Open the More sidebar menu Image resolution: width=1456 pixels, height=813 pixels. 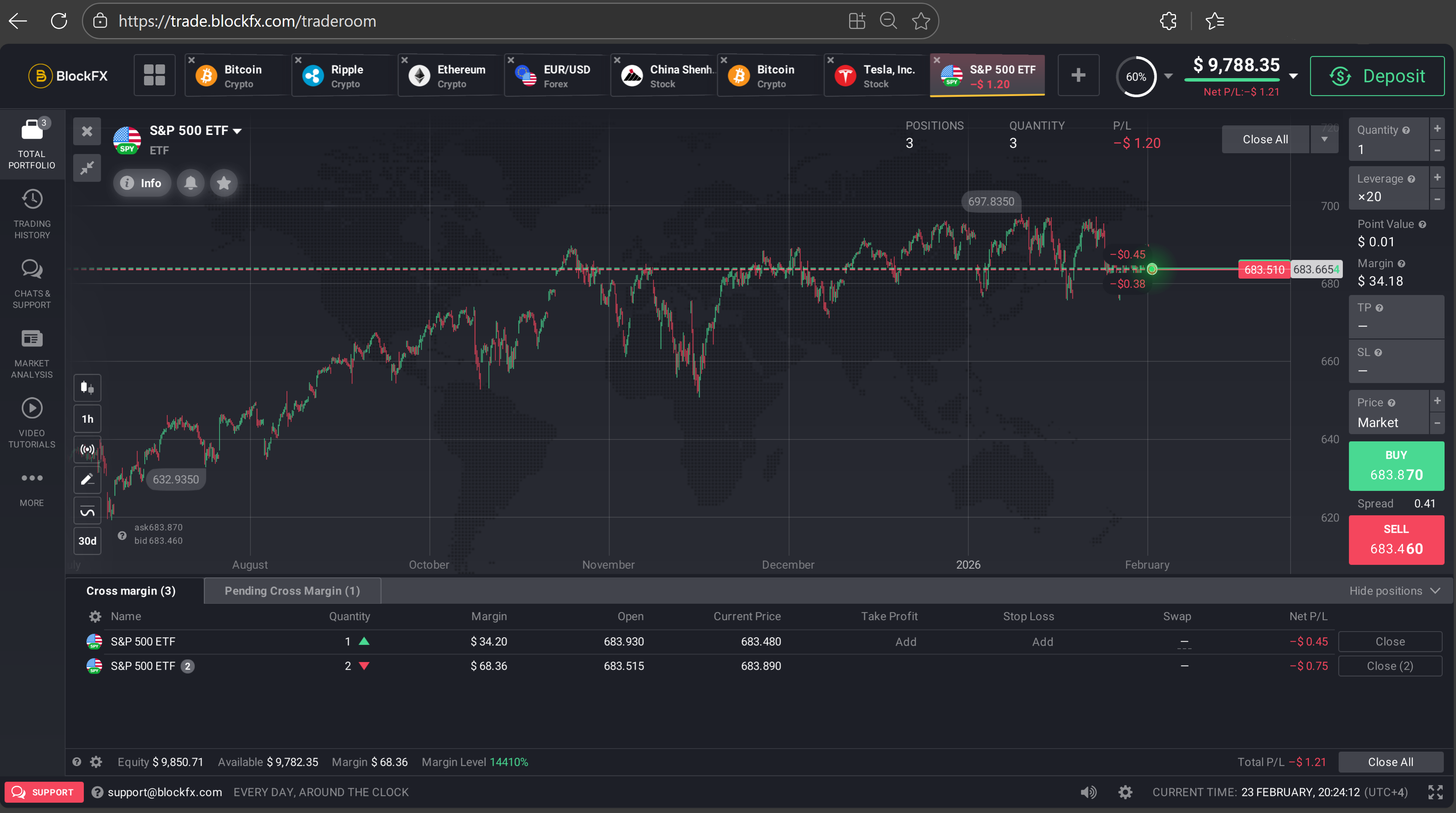32,489
